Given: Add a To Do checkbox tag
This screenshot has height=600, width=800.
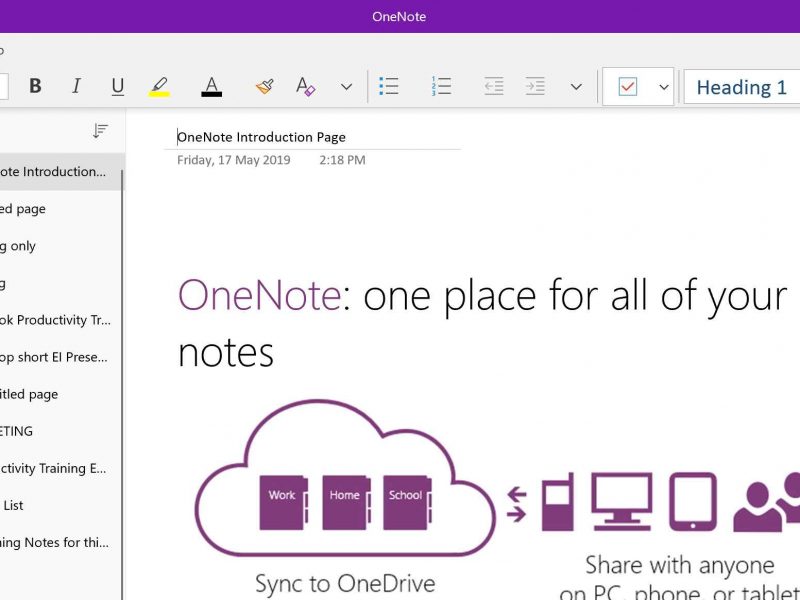Looking at the screenshot, I should tap(628, 86).
